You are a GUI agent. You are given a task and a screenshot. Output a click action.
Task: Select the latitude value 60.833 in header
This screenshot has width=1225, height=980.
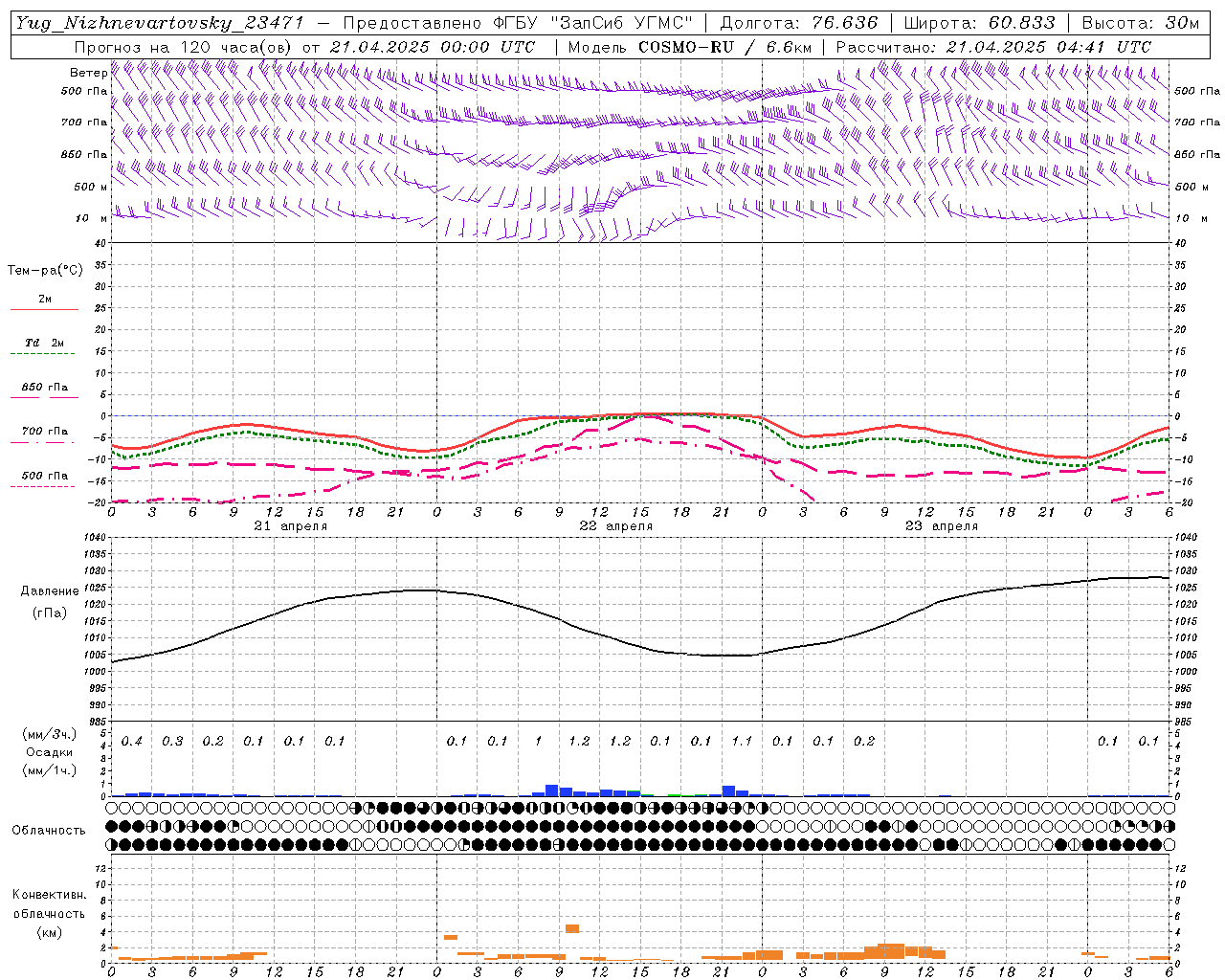coord(1022,23)
